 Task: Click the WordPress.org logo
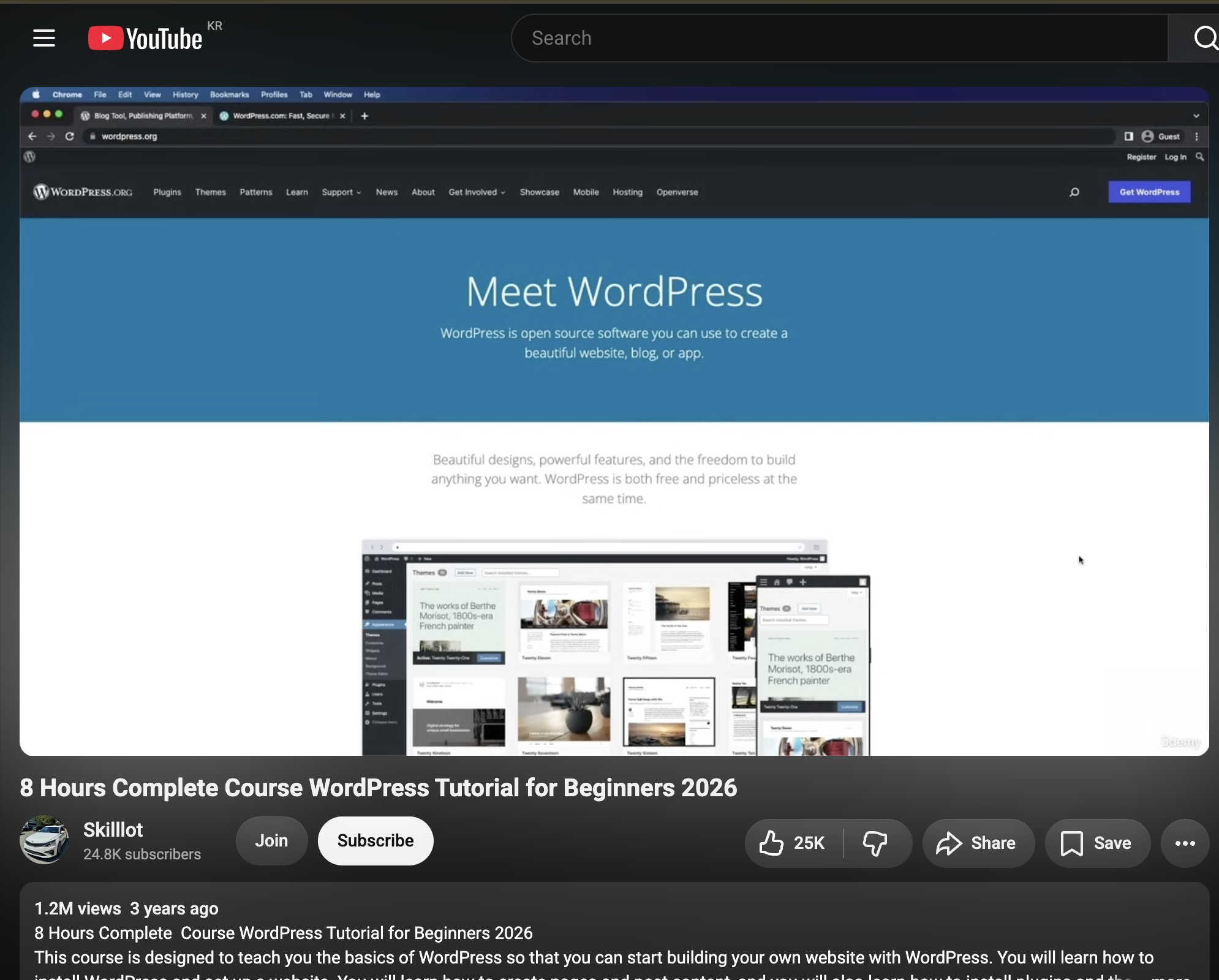coord(83,192)
